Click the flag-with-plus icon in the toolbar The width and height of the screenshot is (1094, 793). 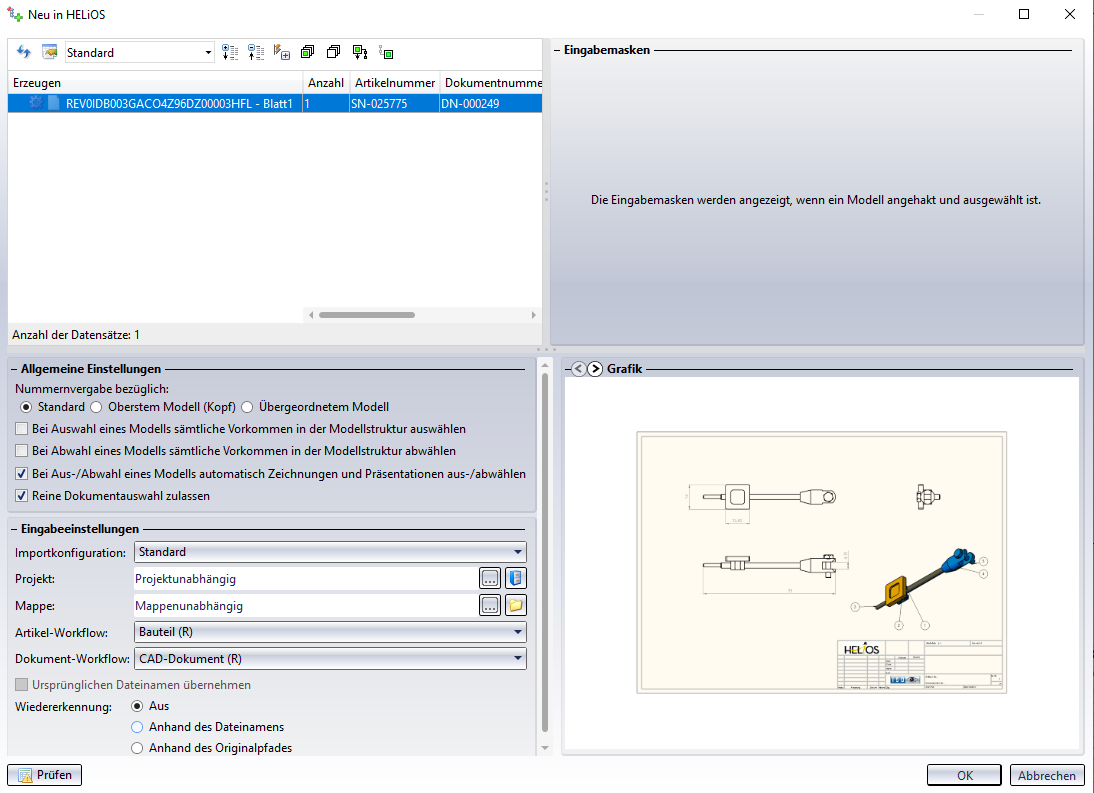coord(281,52)
